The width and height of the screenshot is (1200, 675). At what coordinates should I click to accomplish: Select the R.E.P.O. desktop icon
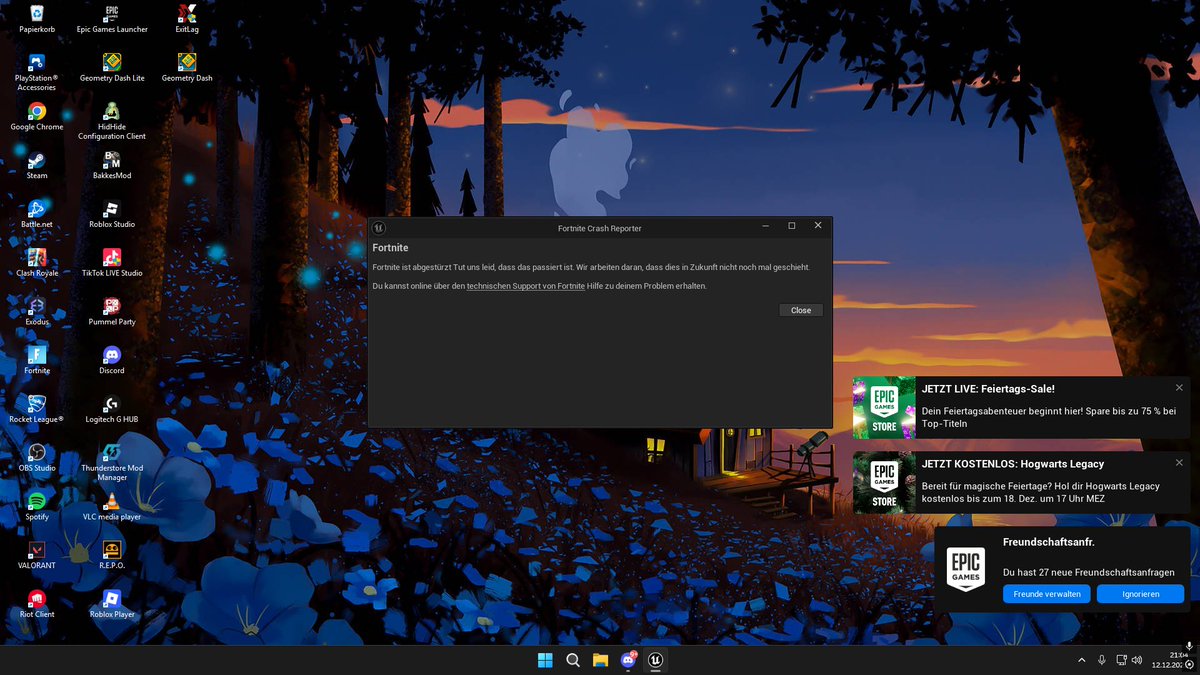coord(112,555)
